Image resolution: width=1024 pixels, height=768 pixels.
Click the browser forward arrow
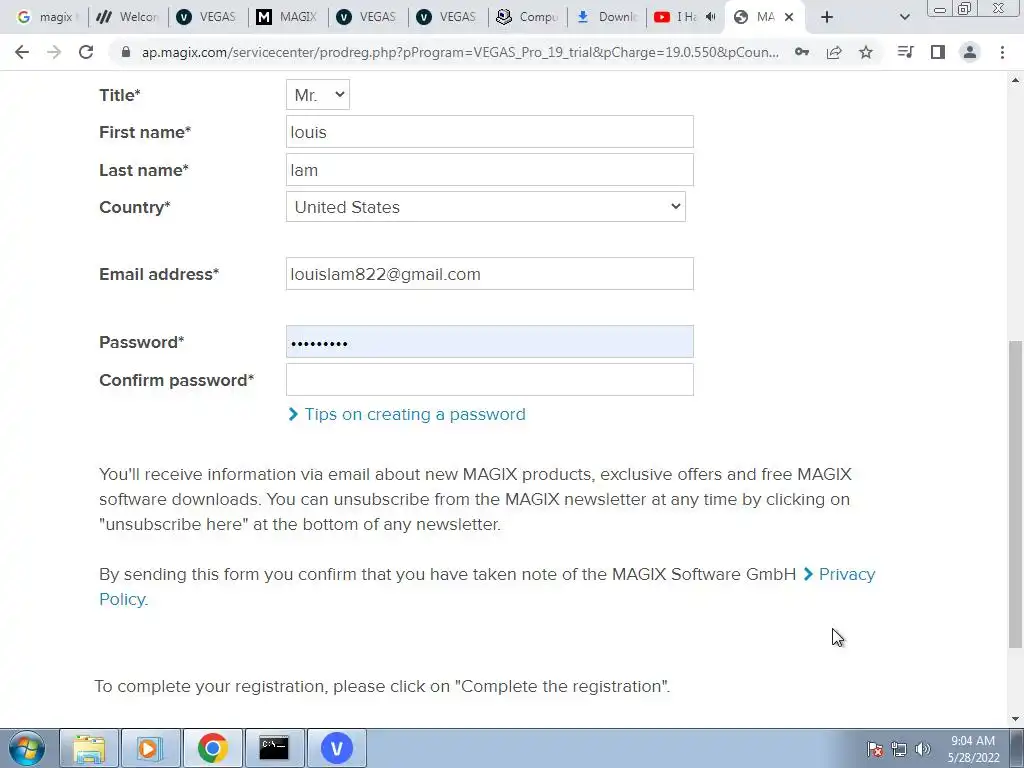click(54, 52)
